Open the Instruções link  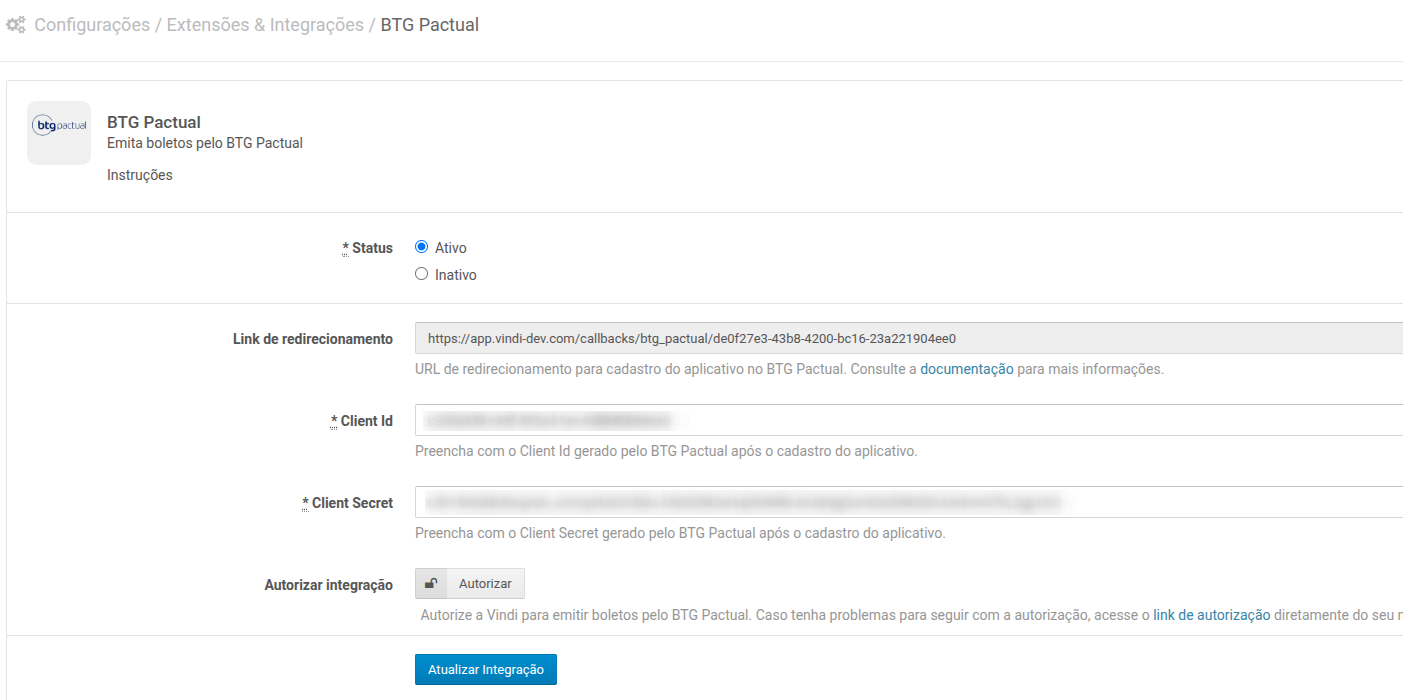(139, 175)
